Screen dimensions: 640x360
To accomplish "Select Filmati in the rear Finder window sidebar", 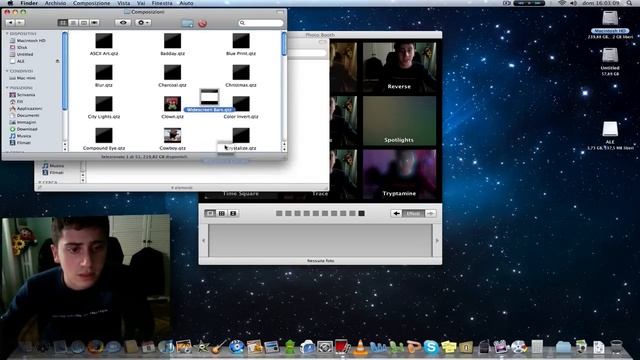I will coord(56,173).
